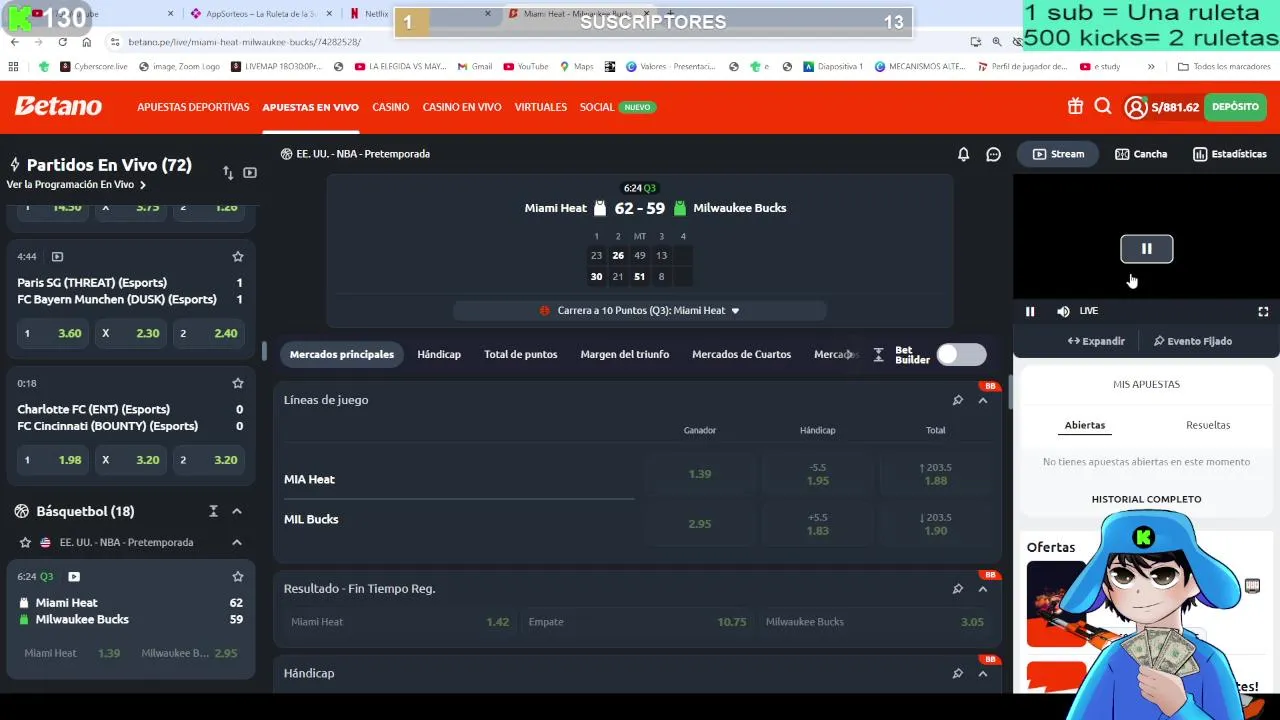1280x720 pixels.
Task: Switch to the Mercados de Cuartos tab
Action: 741,354
